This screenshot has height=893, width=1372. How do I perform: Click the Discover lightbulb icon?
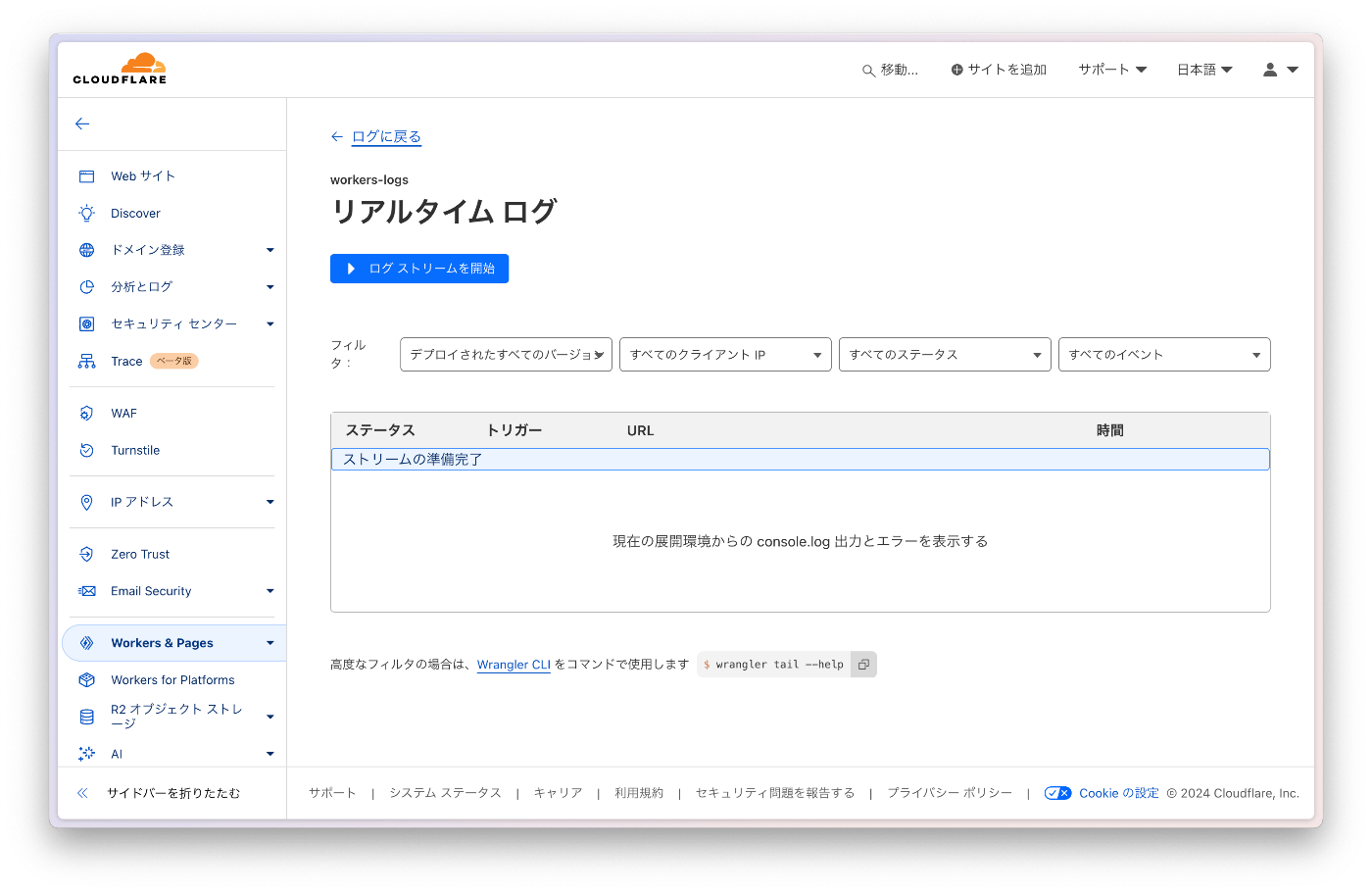pos(86,213)
